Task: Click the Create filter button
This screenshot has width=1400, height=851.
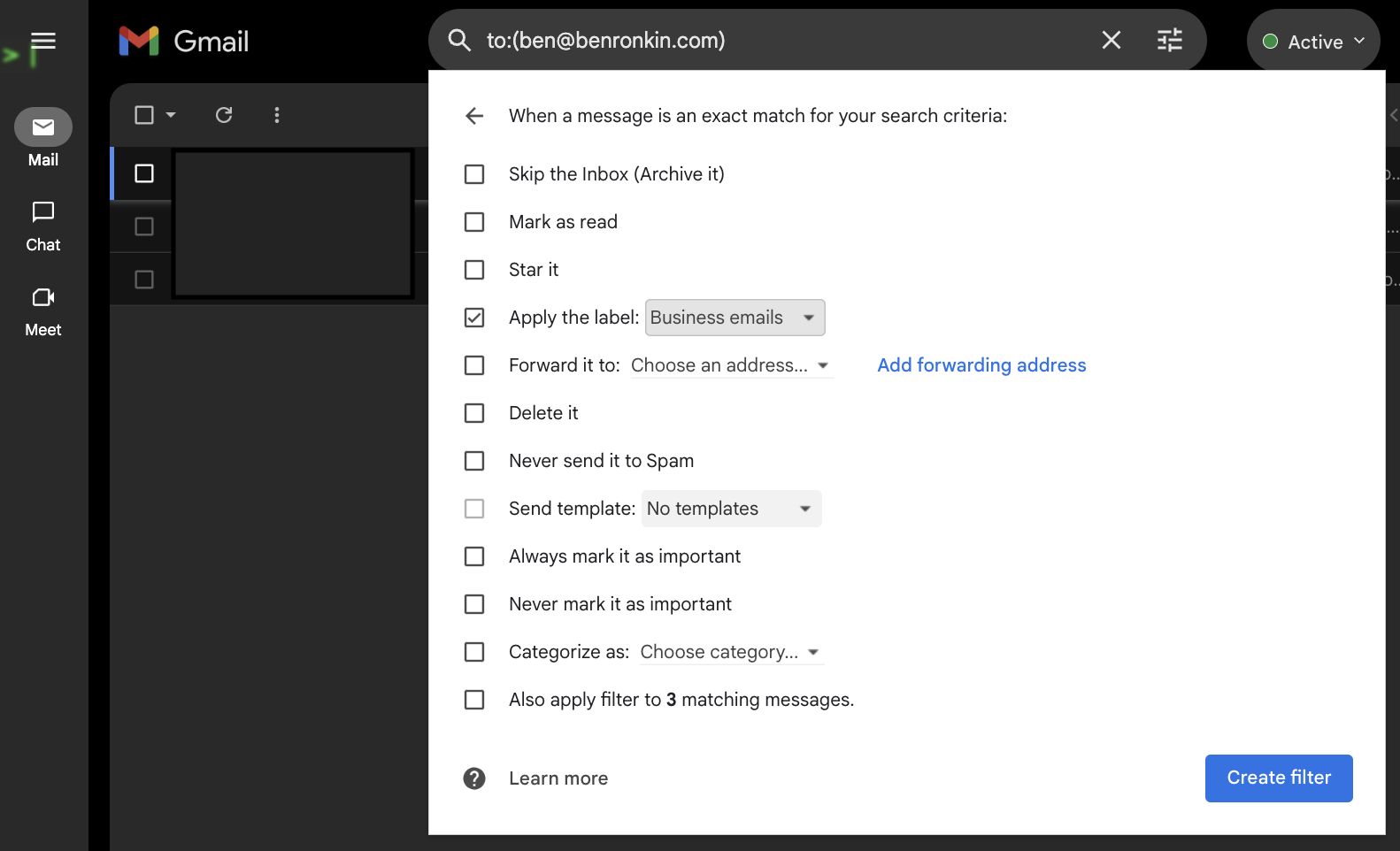Action: [x=1279, y=778]
